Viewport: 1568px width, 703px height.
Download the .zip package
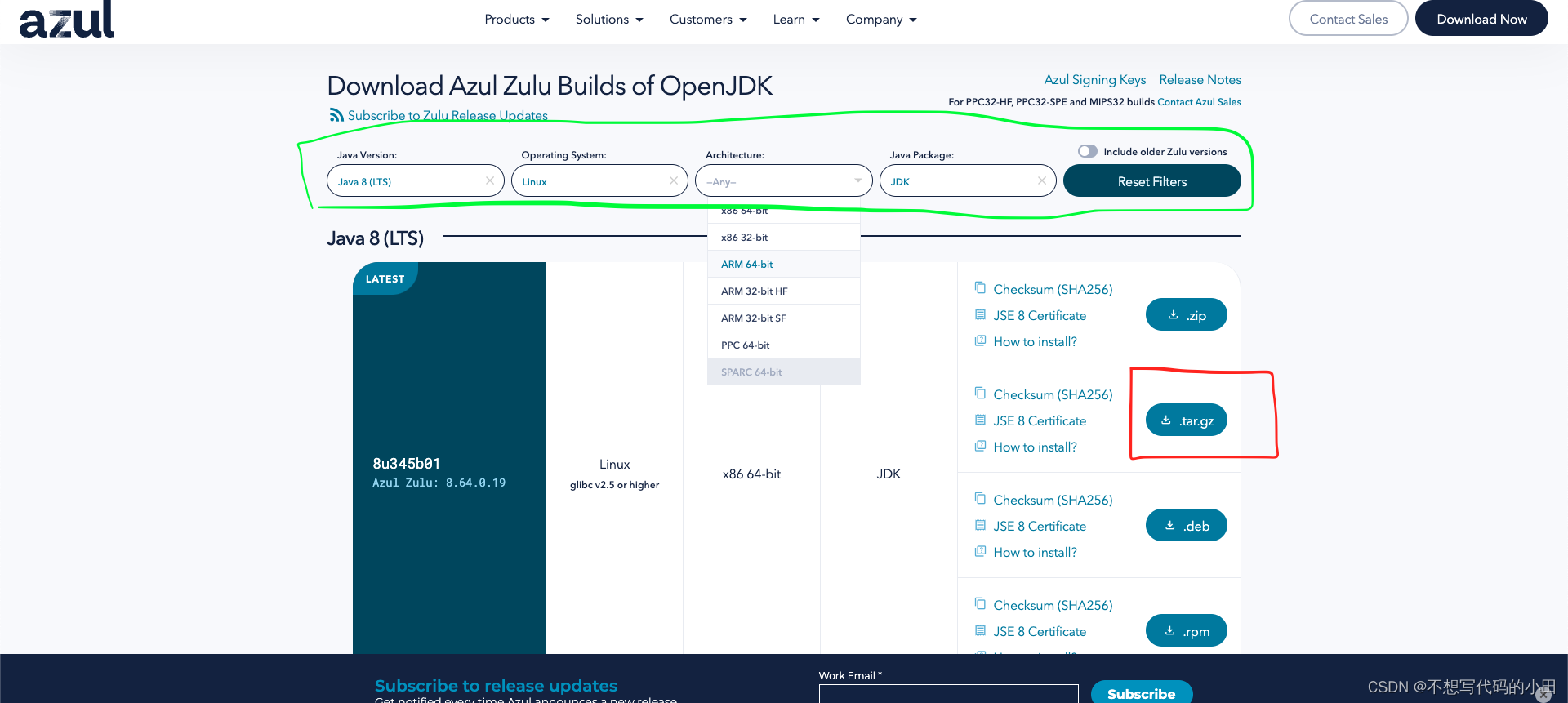click(x=1187, y=314)
